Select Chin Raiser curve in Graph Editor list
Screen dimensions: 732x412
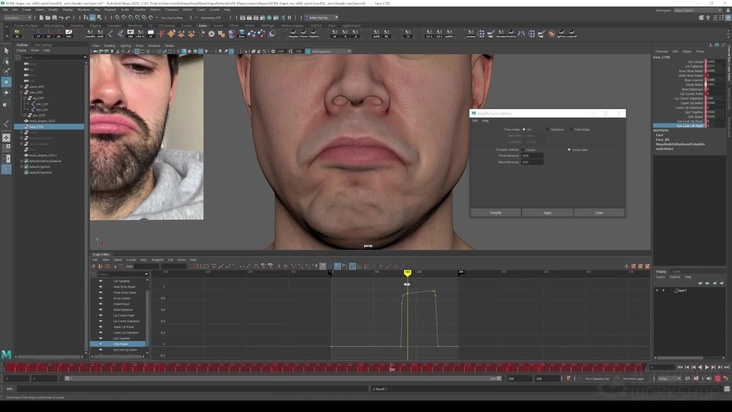118,344
